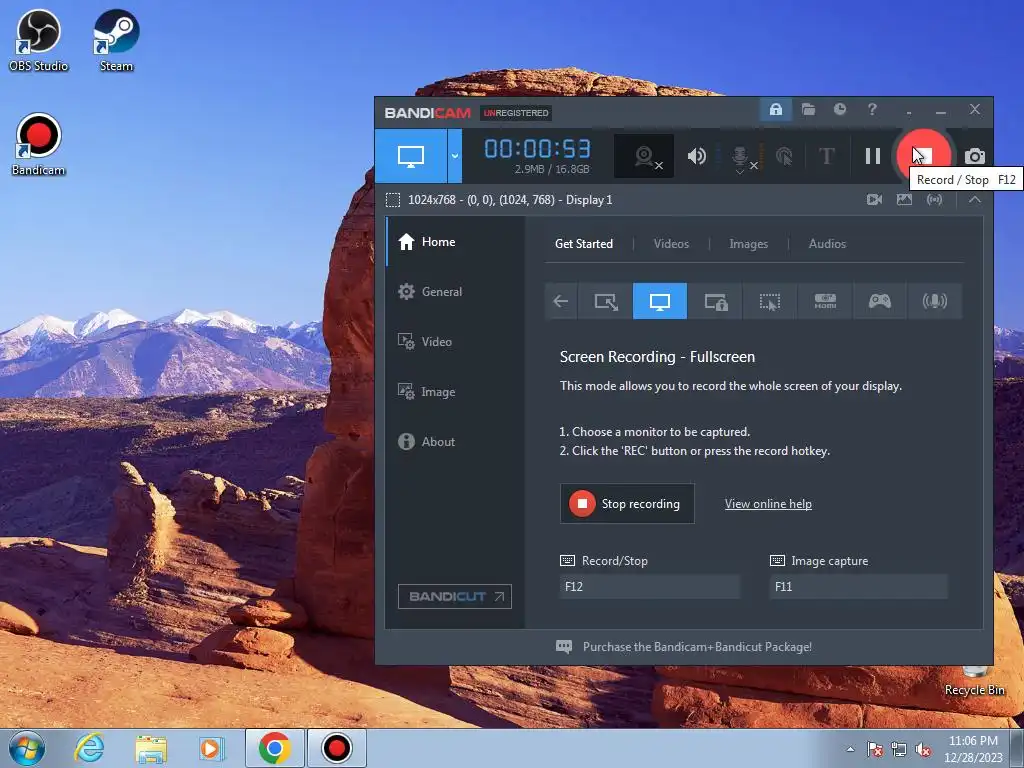Screen dimensions: 1024x768
Task: Click the back arrow in mode row
Action: tap(561, 301)
